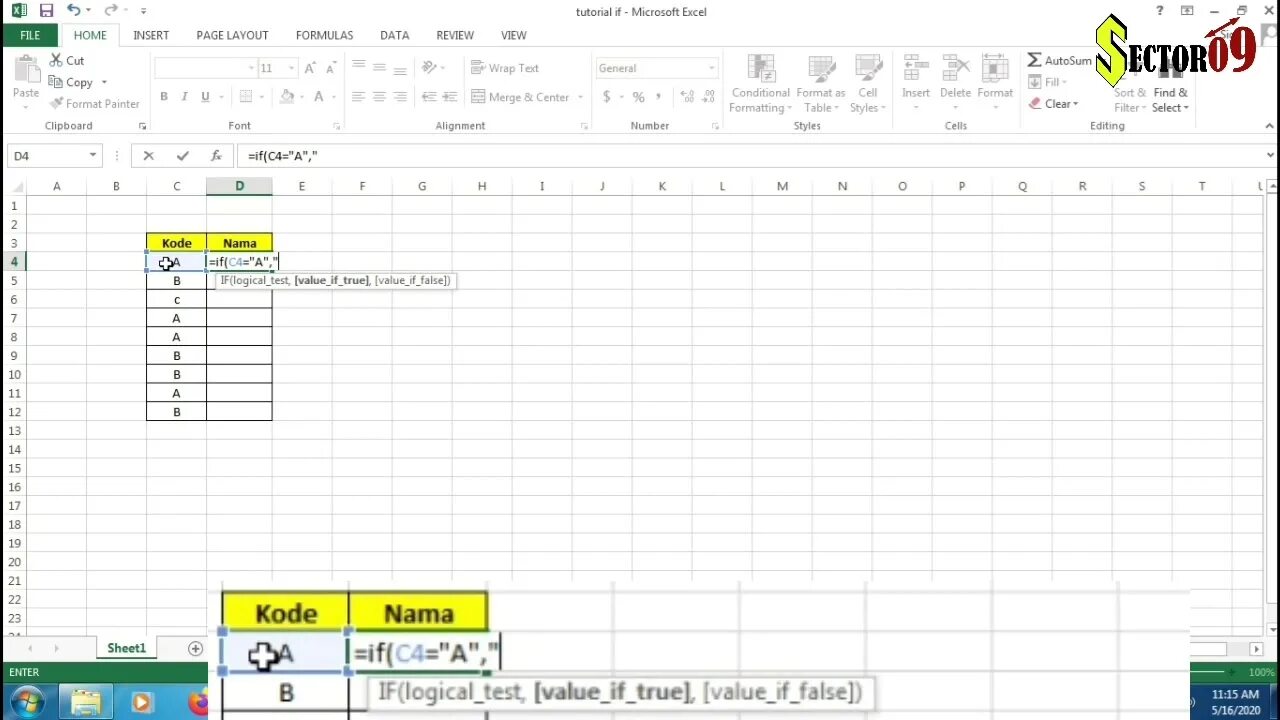
Task: Select the Sheet1 worksheet tab
Action: 126,649
